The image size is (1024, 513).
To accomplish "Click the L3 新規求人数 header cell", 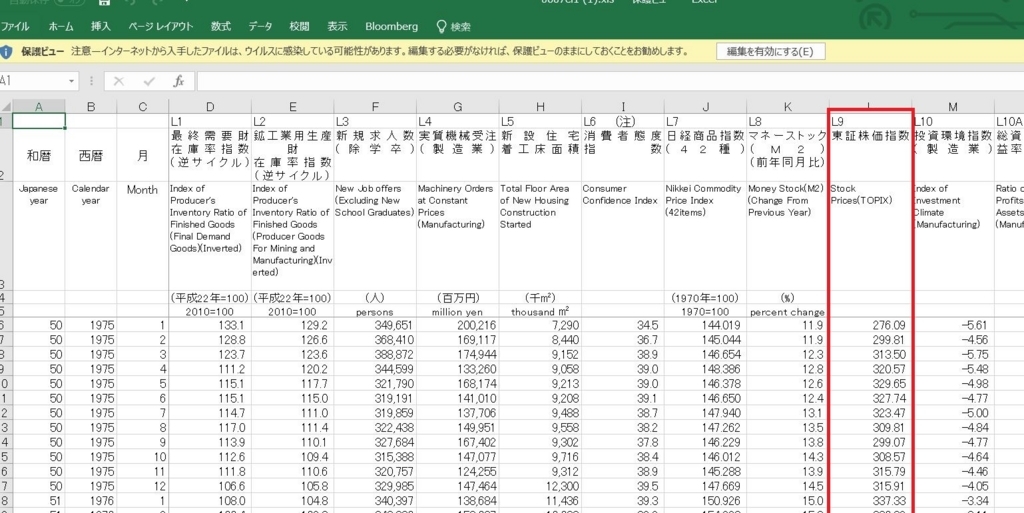I will tap(375, 155).
